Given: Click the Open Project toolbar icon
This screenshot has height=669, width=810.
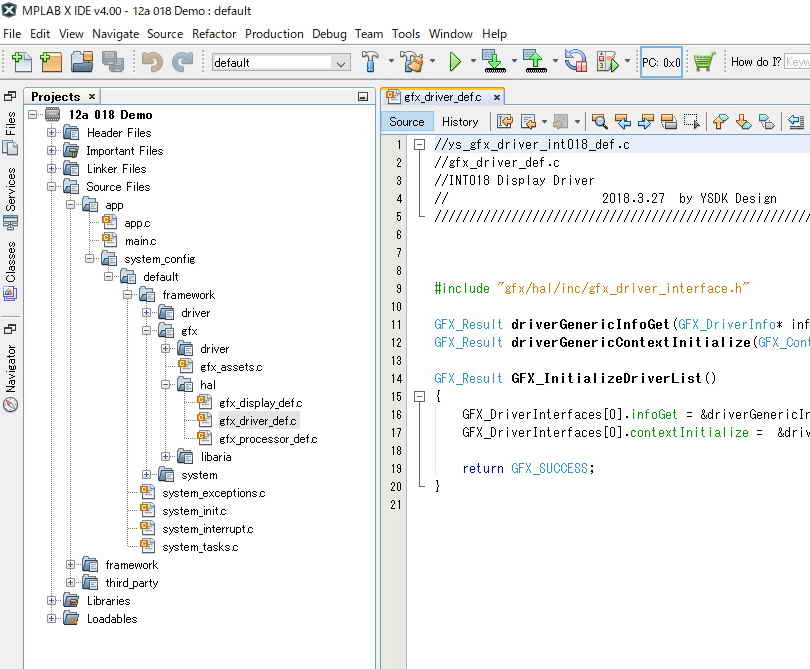Looking at the screenshot, I should (x=82, y=62).
